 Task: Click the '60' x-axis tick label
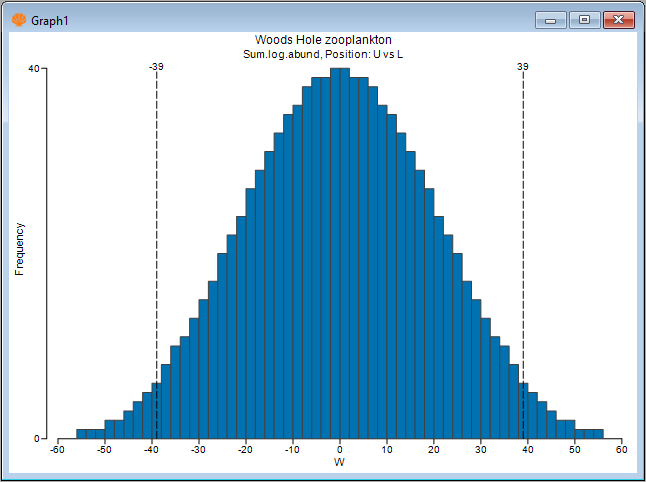coord(621,450)
